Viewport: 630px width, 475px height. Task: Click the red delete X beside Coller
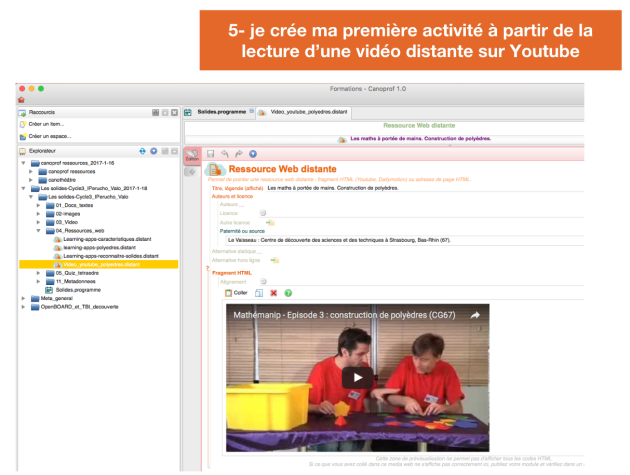tap(273, 293)
